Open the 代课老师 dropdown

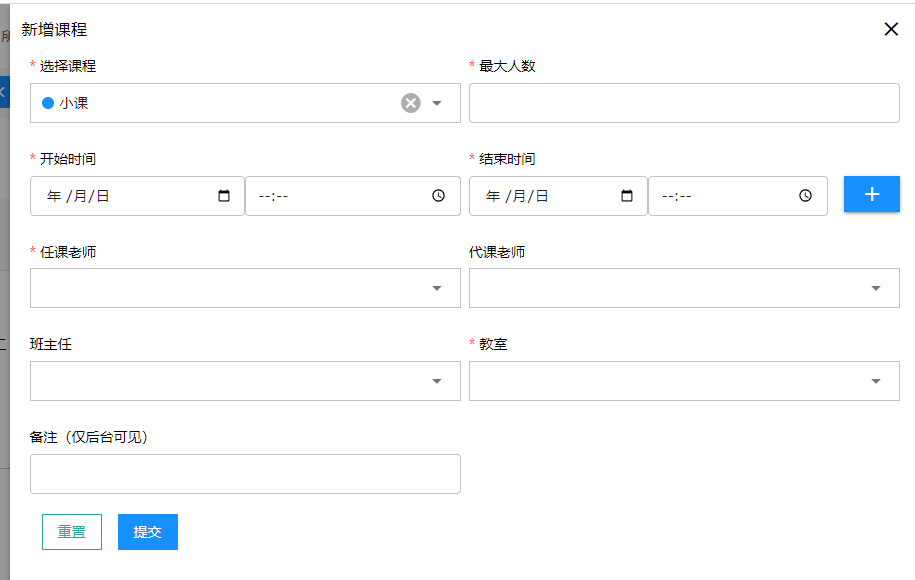point(684,288)
